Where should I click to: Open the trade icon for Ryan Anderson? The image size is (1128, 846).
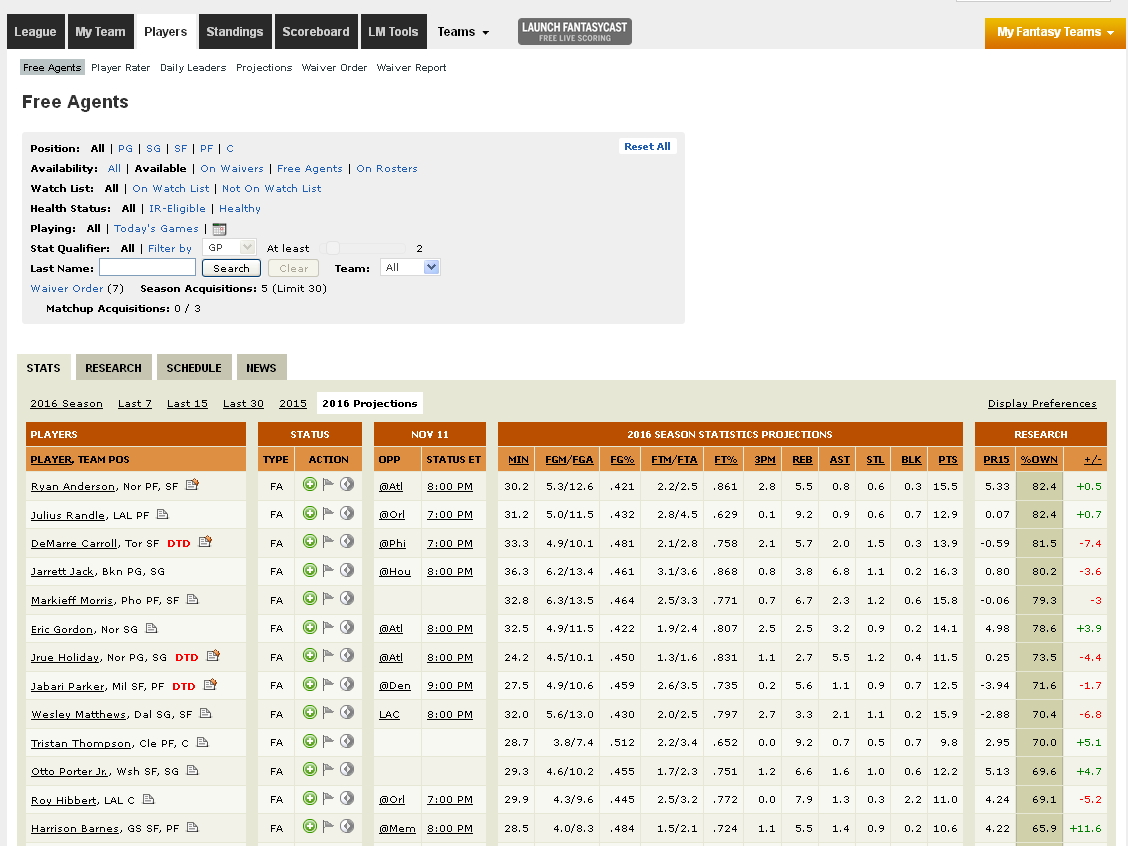tap(347, 485)
